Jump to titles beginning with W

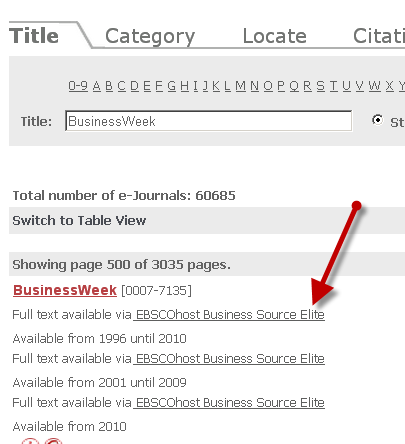pyautogui.click(x=374, y=86)
